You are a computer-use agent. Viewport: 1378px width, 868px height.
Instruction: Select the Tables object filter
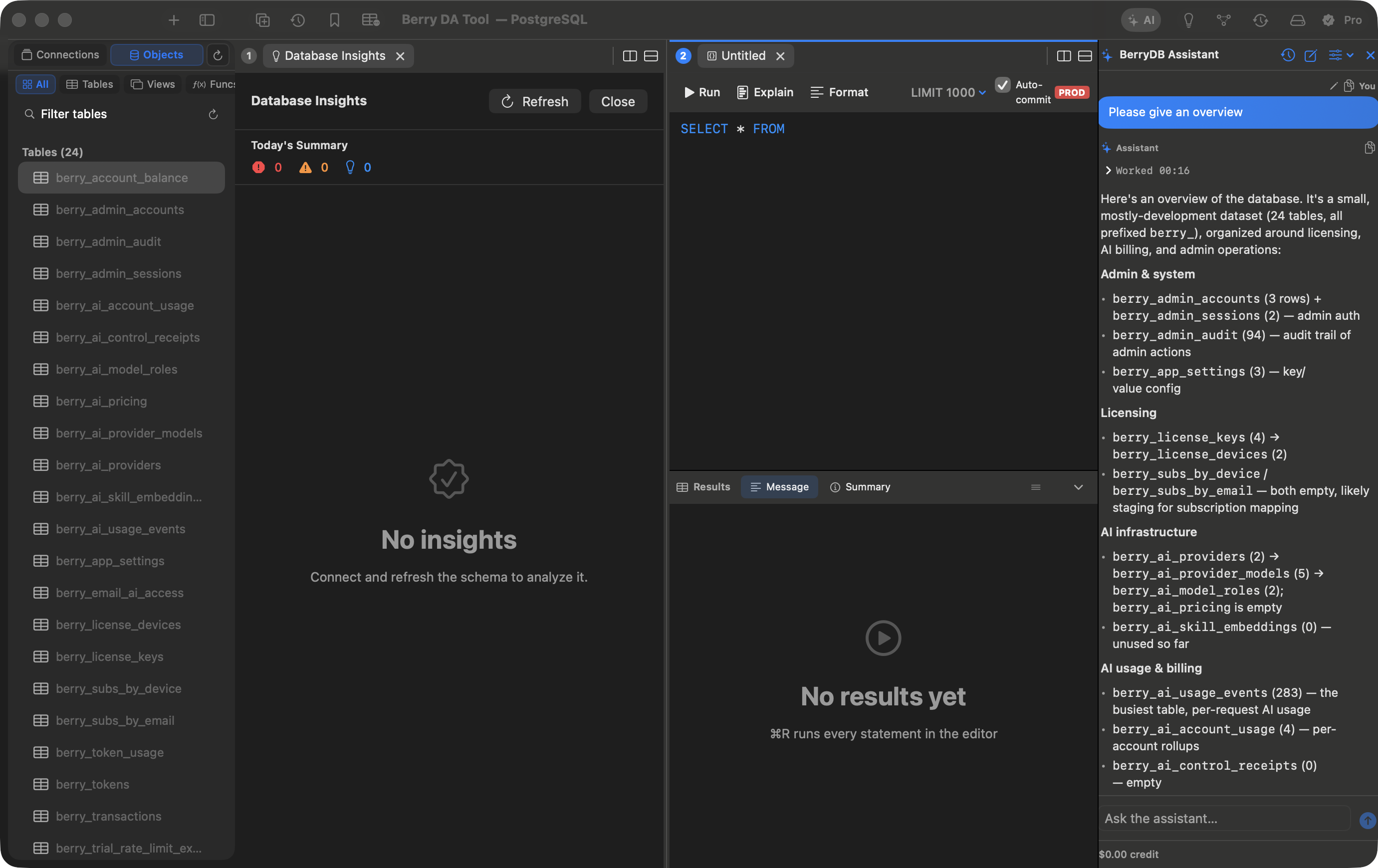tap(90, 84)
